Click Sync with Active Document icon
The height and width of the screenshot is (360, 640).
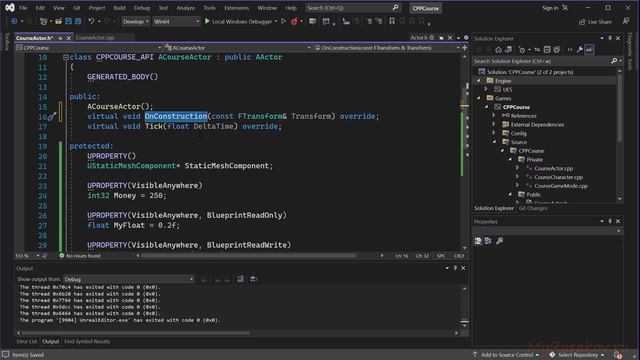click(537, 50)
